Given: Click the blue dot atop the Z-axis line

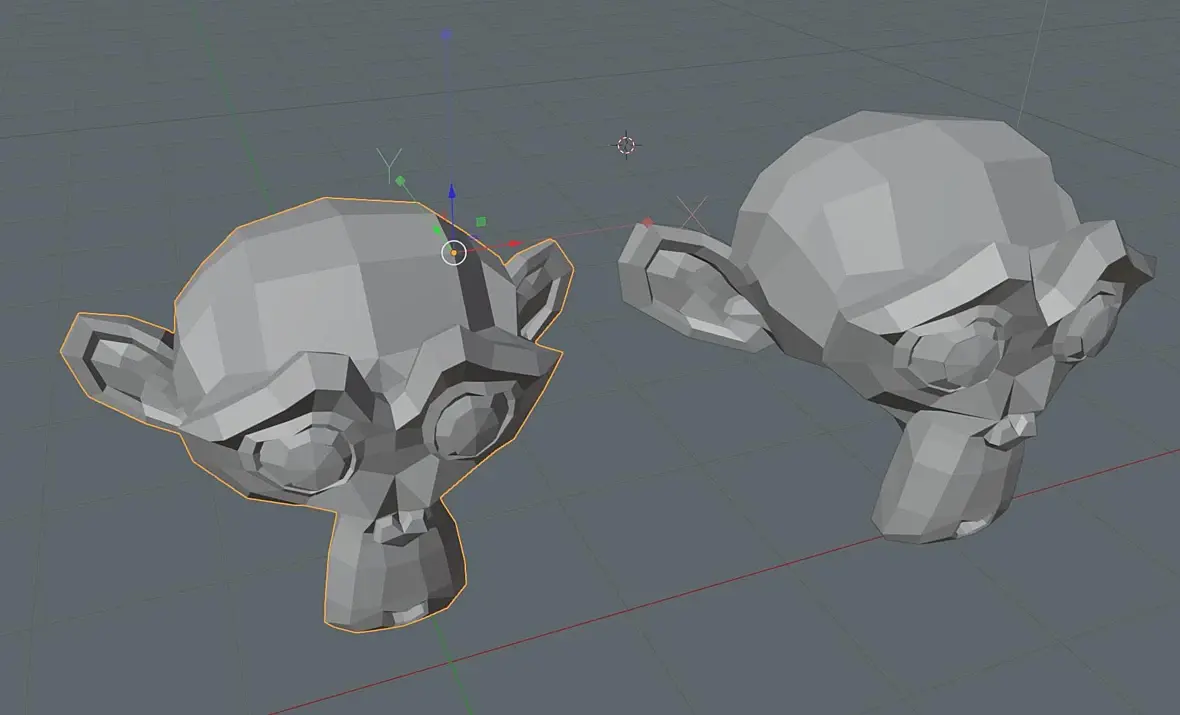Looking at the screenshot, I should 446,34.
